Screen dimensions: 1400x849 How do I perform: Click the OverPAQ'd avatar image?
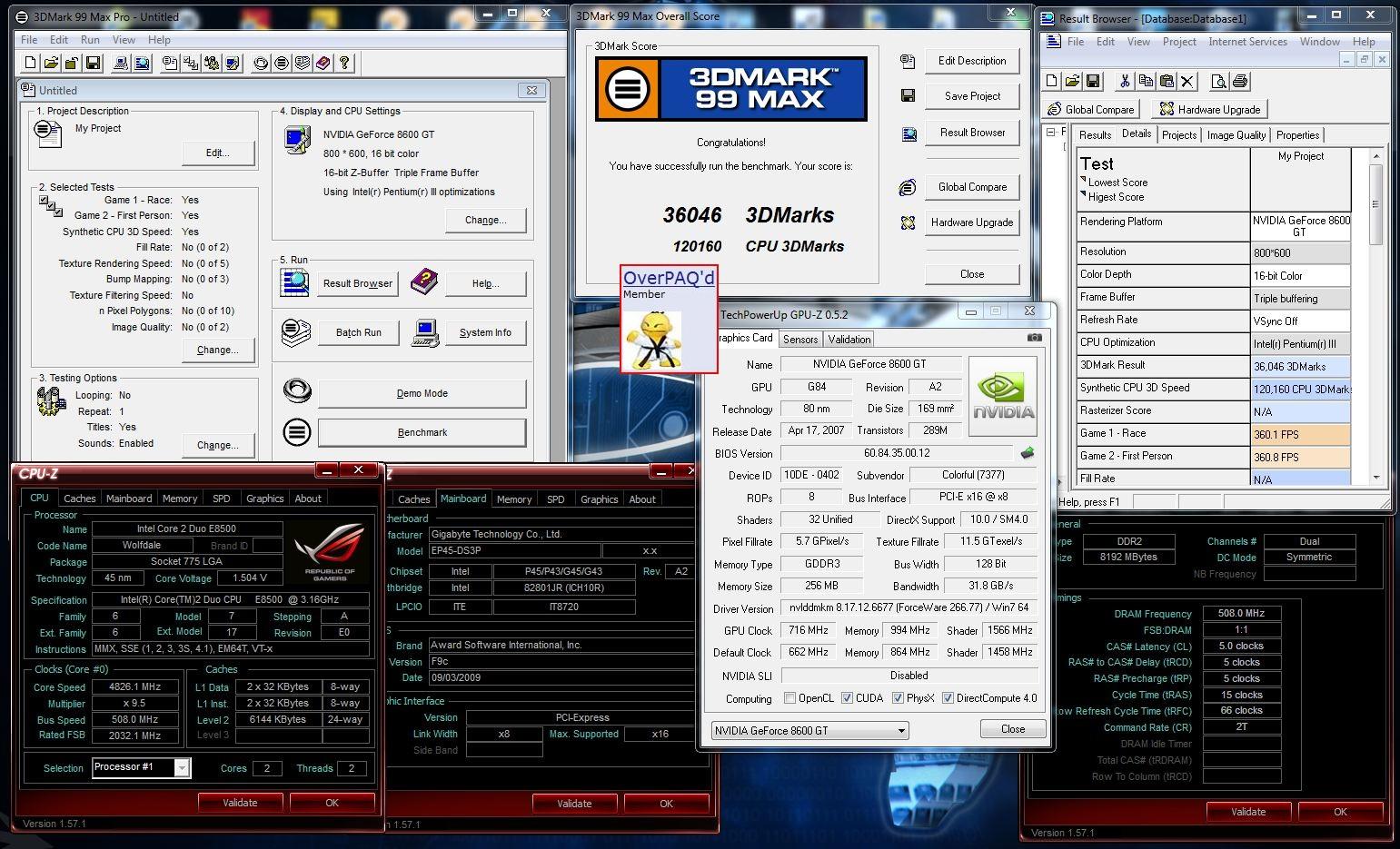[652, 339]
